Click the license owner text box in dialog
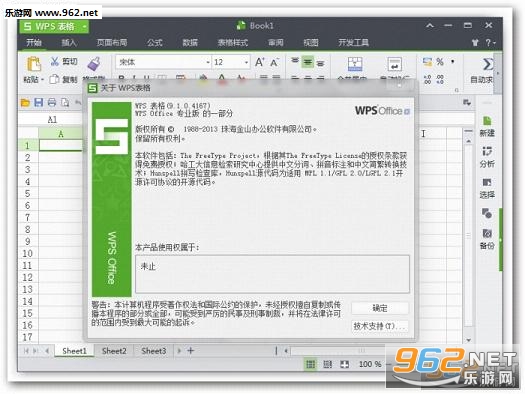 click(x=272, y=274)
